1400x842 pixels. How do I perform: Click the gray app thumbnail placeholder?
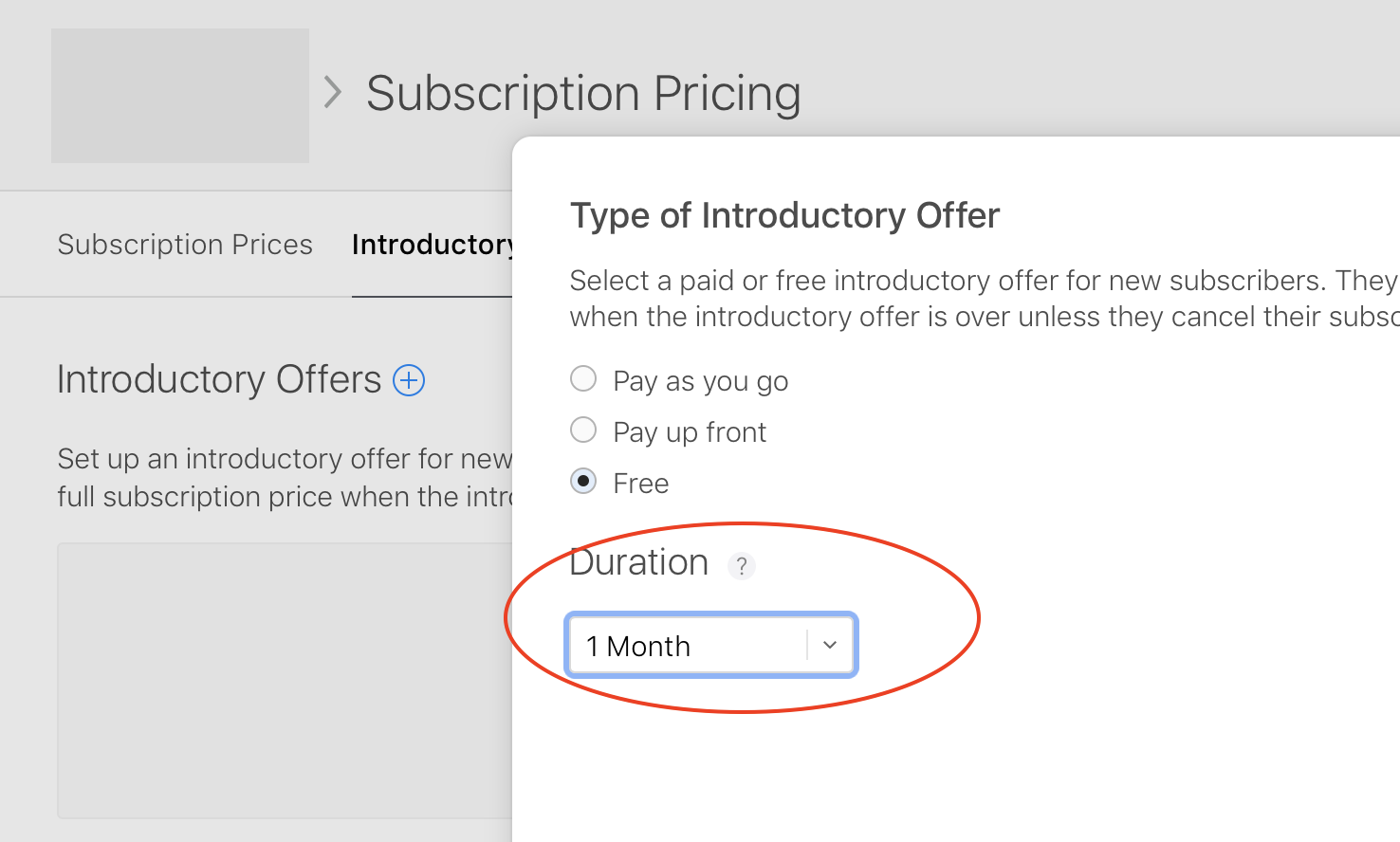pos(180,95)
